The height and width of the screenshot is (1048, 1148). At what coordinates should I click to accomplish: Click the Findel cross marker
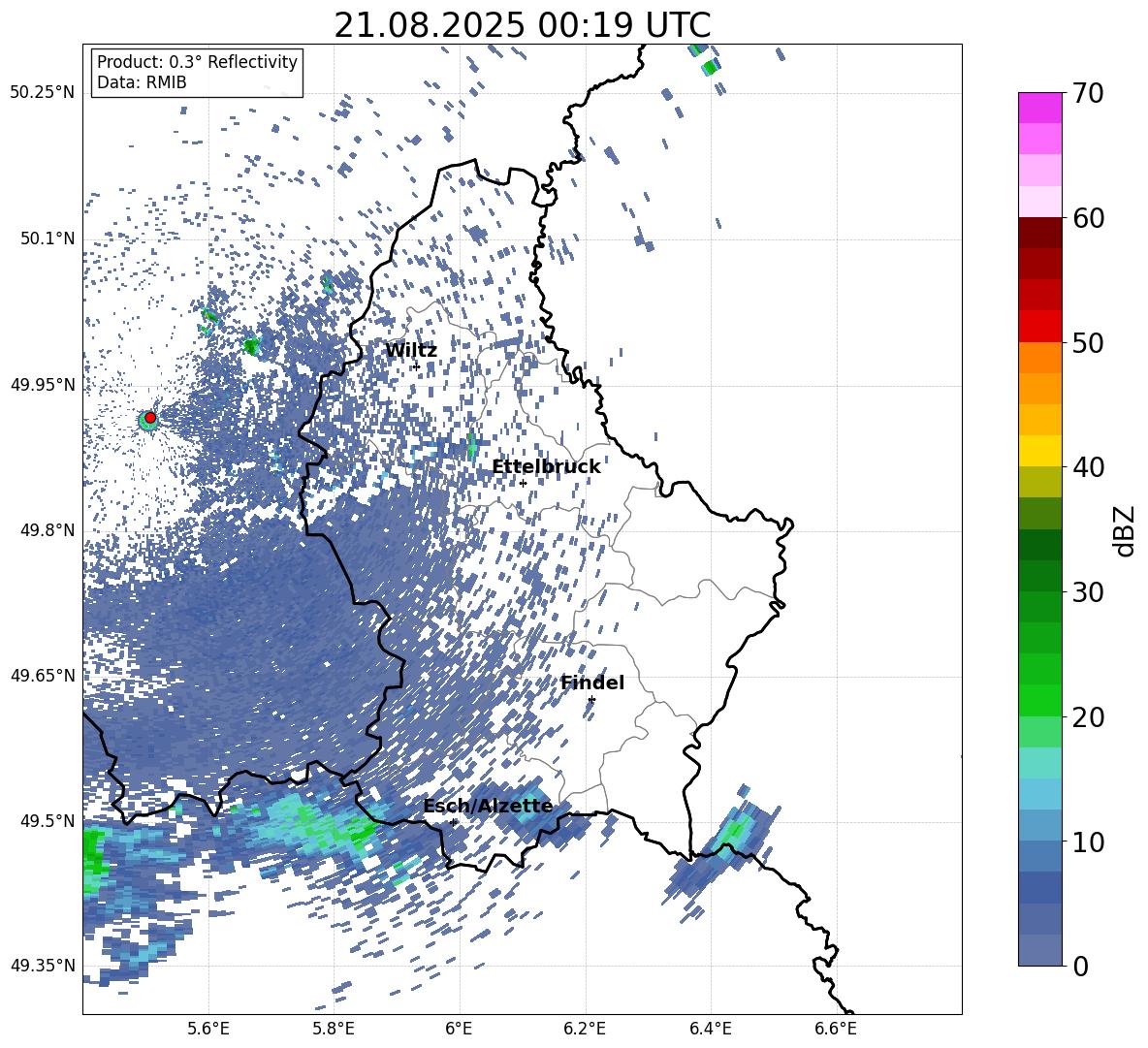tap(591, 700)
